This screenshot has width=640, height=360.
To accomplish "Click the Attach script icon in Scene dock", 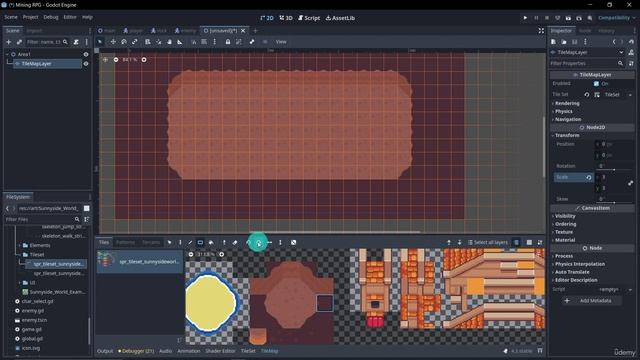I will pos(76,42).
